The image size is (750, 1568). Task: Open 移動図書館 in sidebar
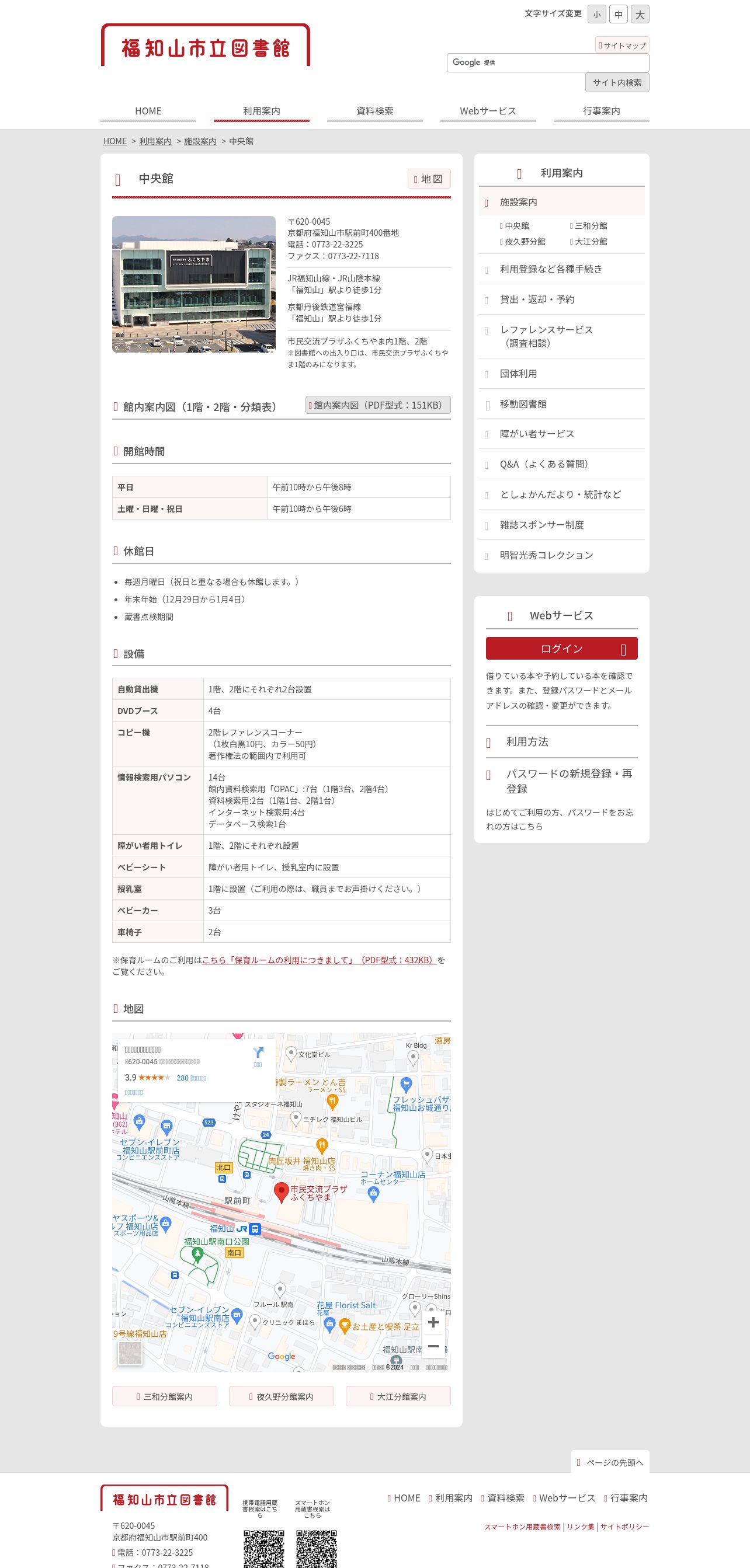(x=562, y=403)
